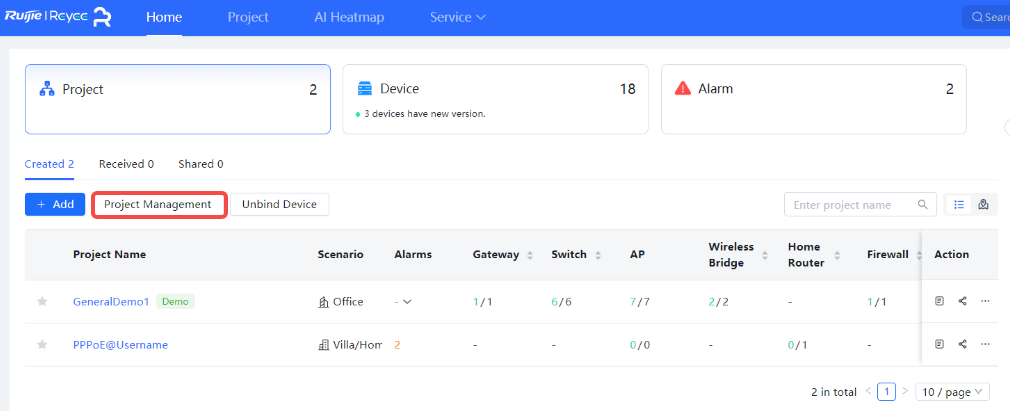Open the 10 / page size dropdown

coord(951,392)
